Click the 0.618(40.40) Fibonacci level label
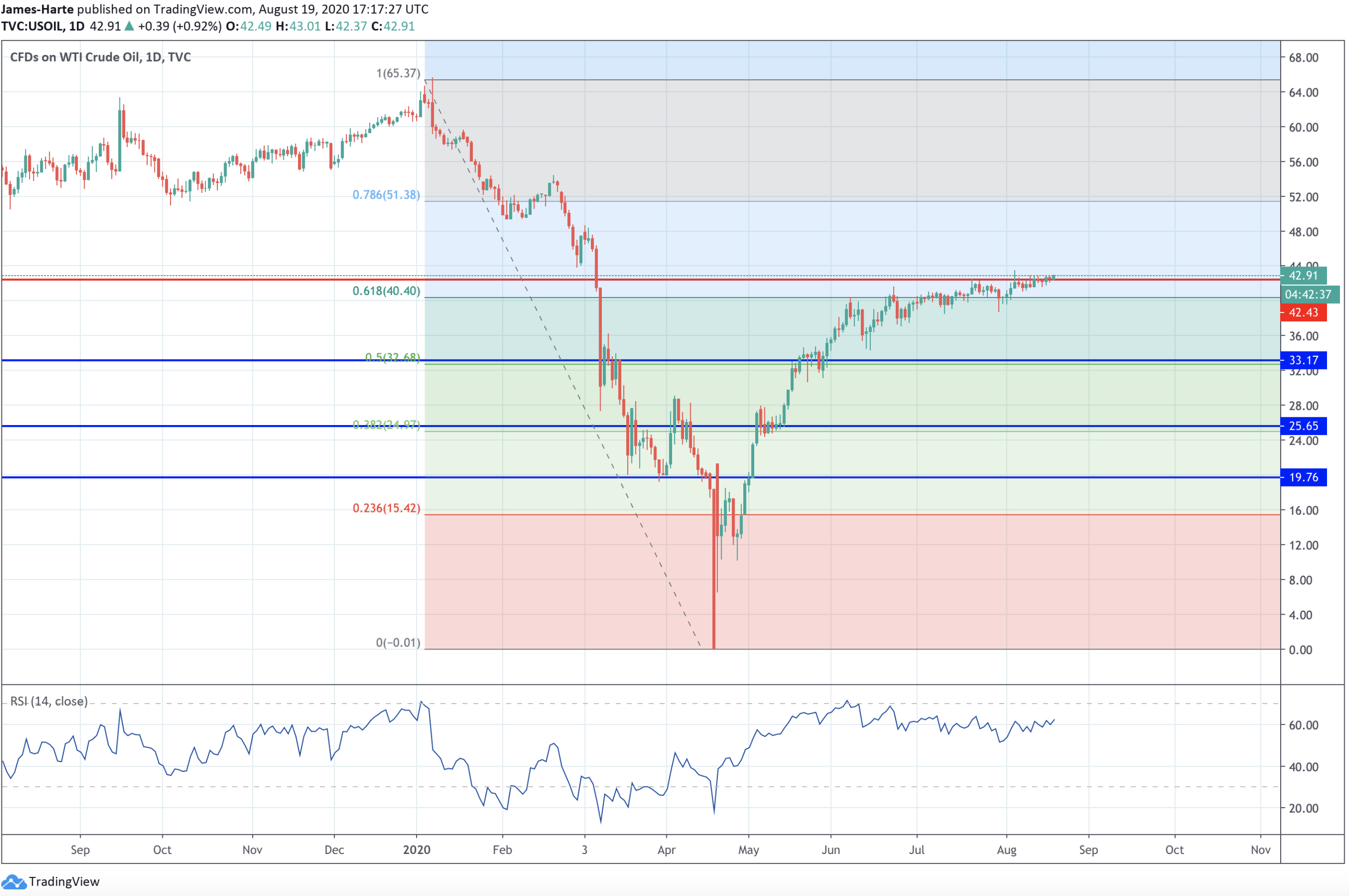The image size is (1349, 896). tap(386, 291)
